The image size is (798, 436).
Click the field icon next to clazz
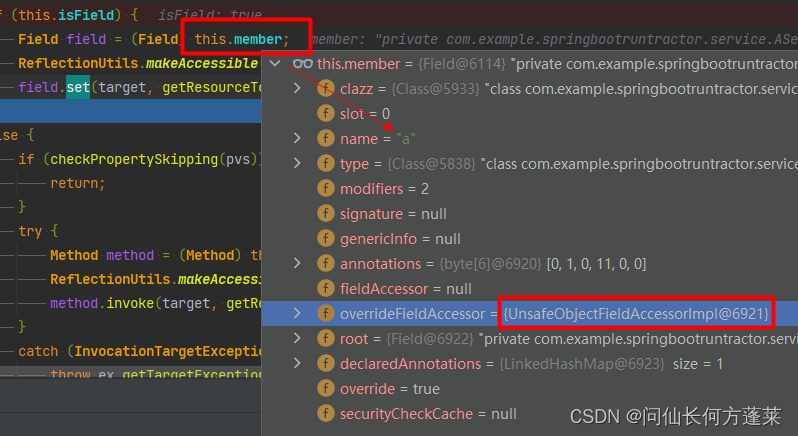(x=326, y=89)
